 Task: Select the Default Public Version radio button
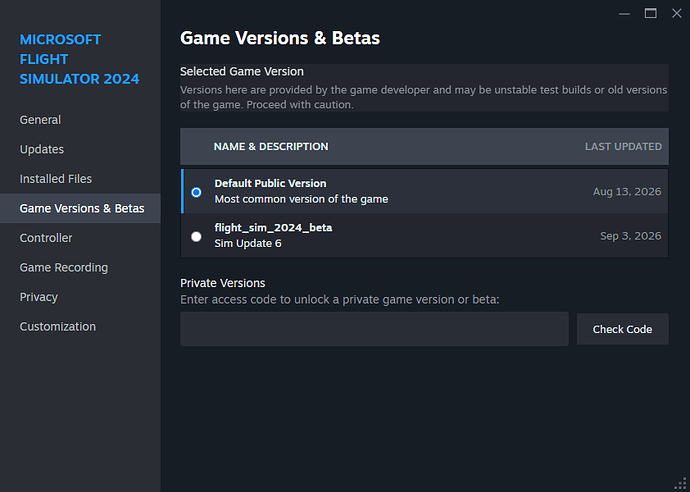(x=196, y=192)
